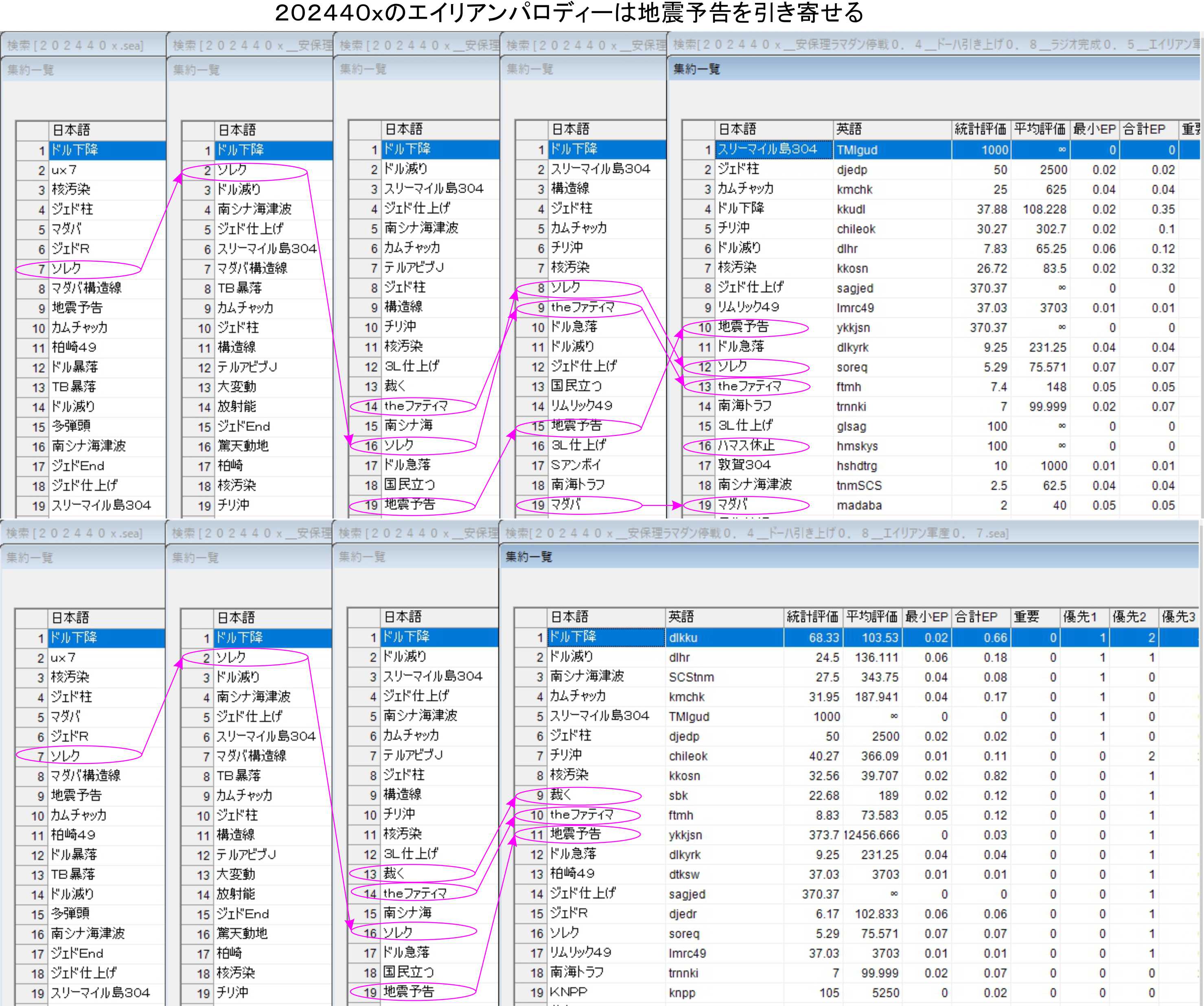Click the SCStnm English code cell
This screenshot has height=1006, width=1204.
click(x=725, y=677)
